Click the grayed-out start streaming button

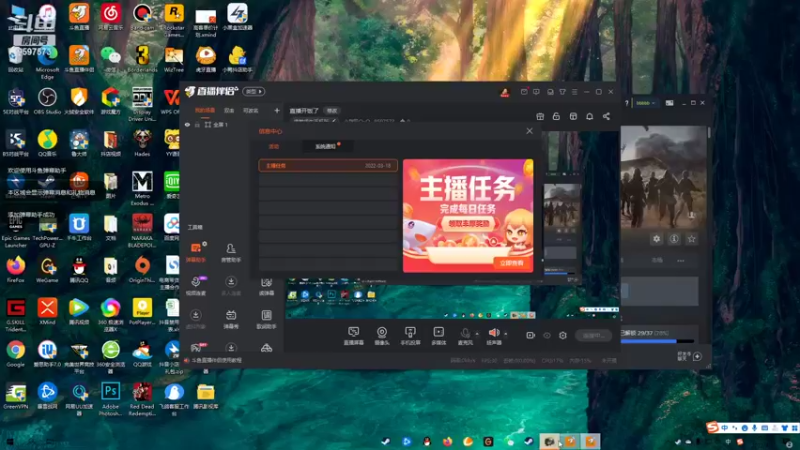(593, 335)
